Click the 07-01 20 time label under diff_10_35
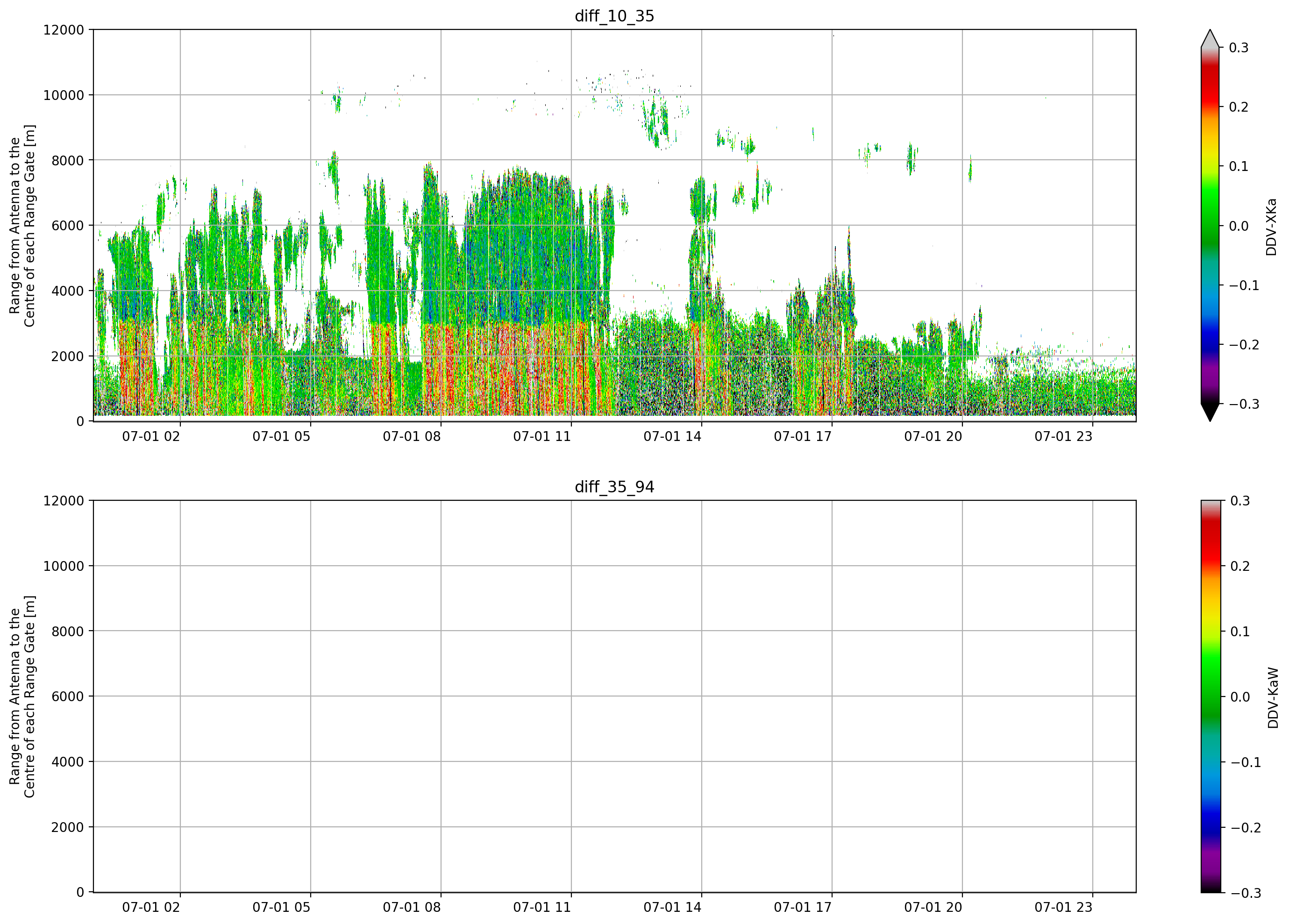 tap(933, 436)
